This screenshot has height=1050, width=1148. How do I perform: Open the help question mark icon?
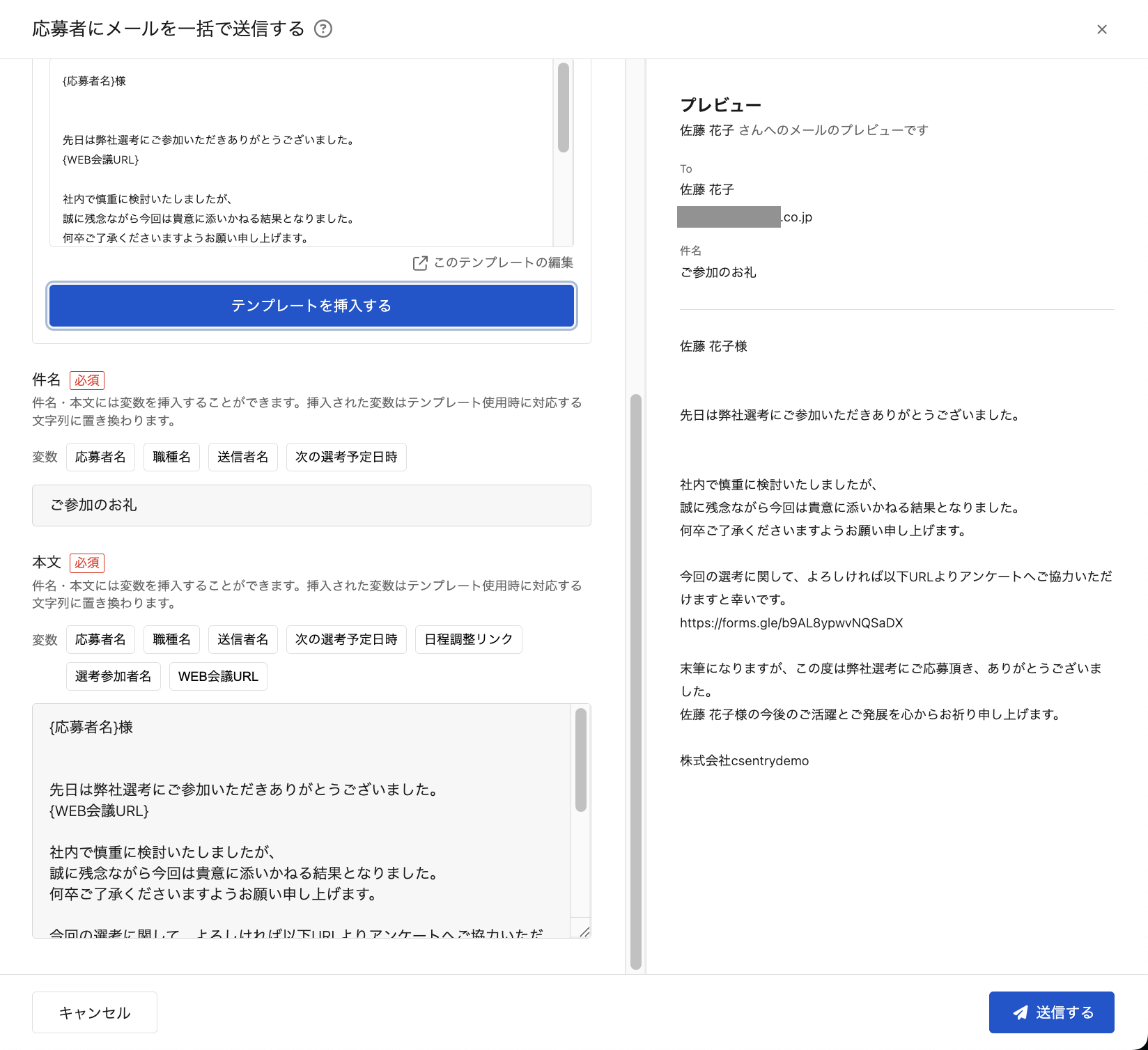point(323,29)
